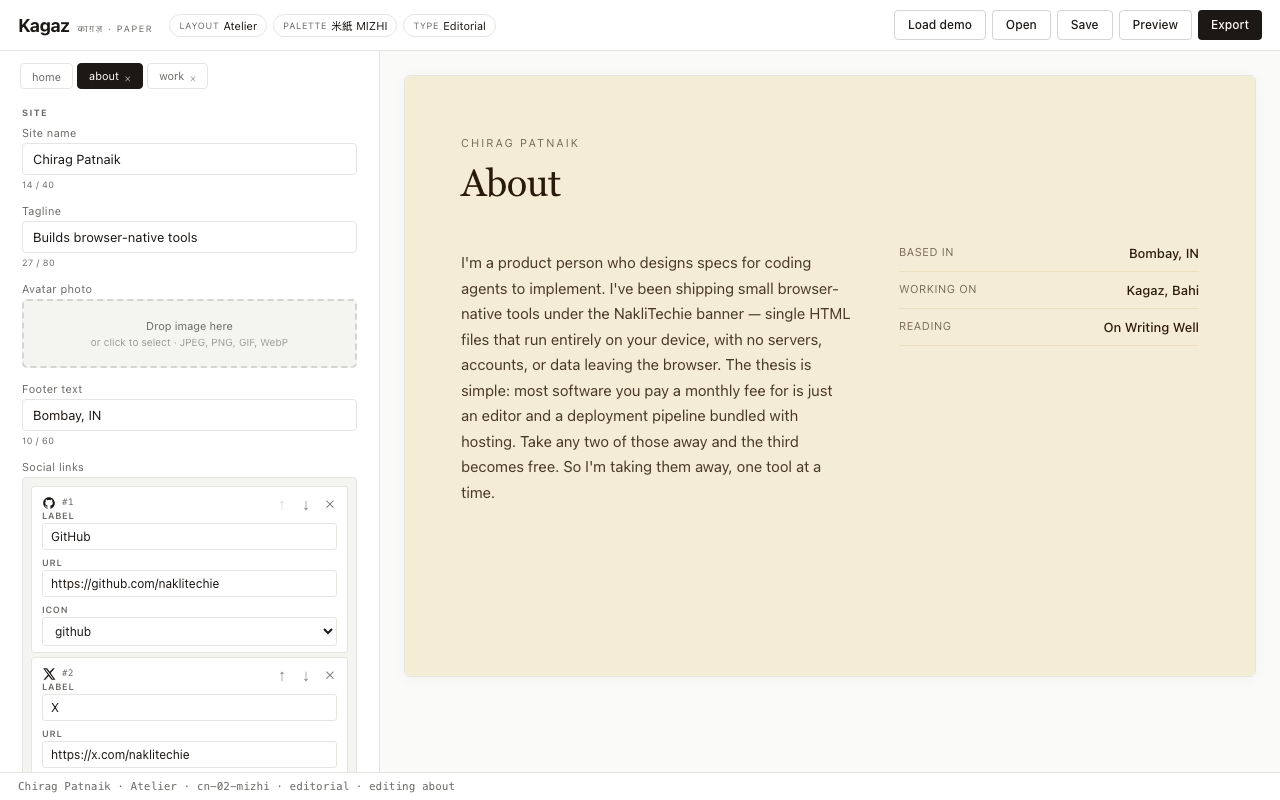Remove the about page tab

pos(127,77)
